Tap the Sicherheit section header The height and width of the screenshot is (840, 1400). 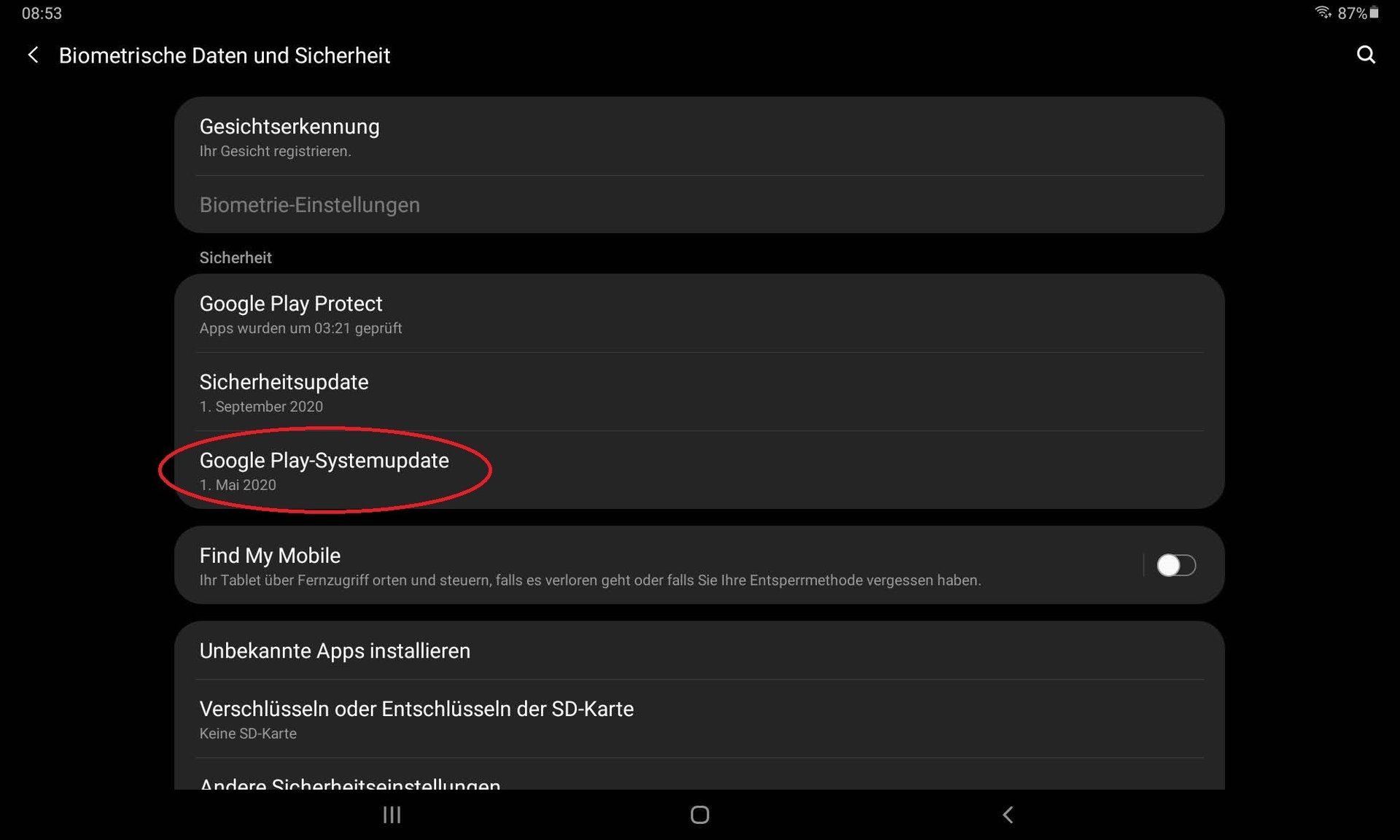236,257
